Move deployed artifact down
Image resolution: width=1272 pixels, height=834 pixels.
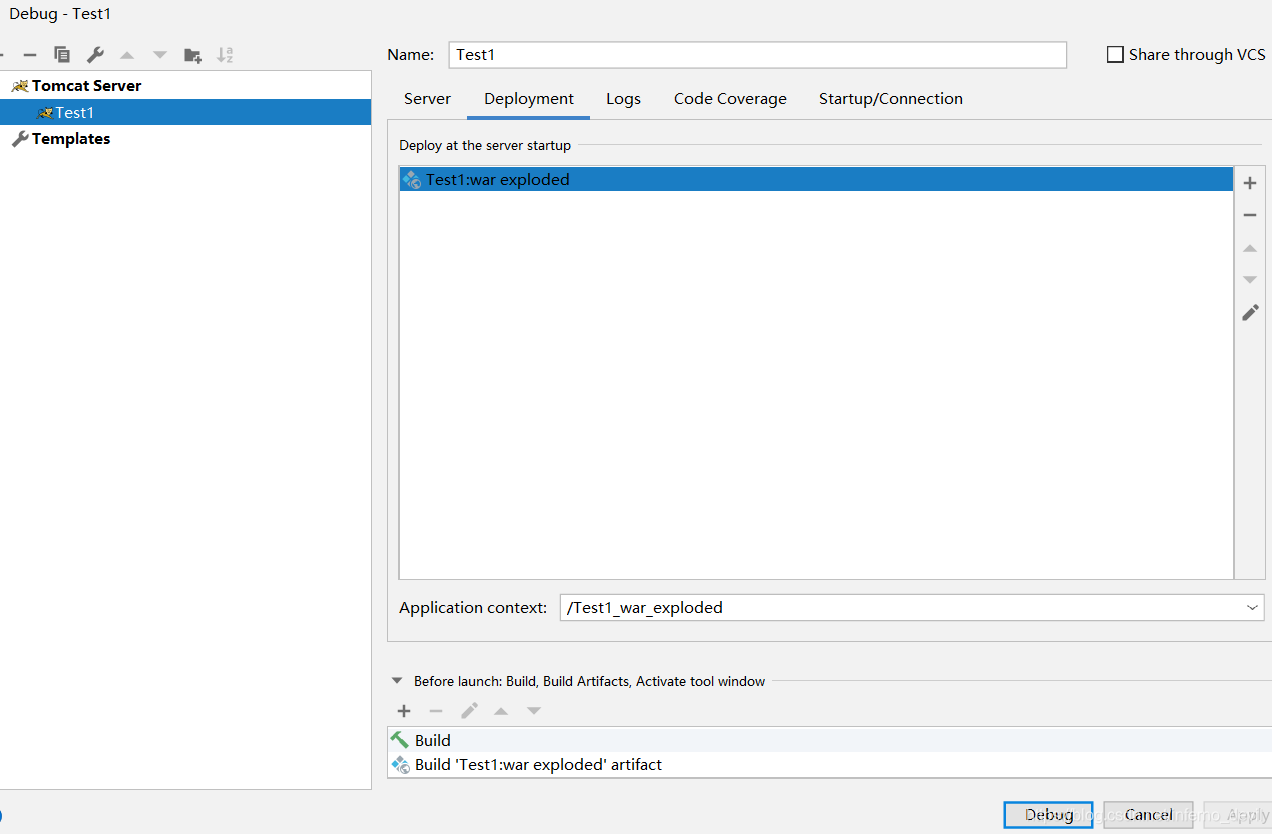(x=1250, y=280)
